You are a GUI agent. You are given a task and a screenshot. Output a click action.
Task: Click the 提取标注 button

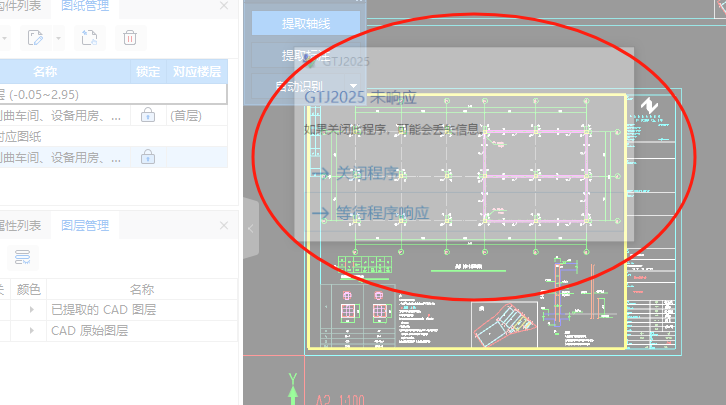[306, 56]
